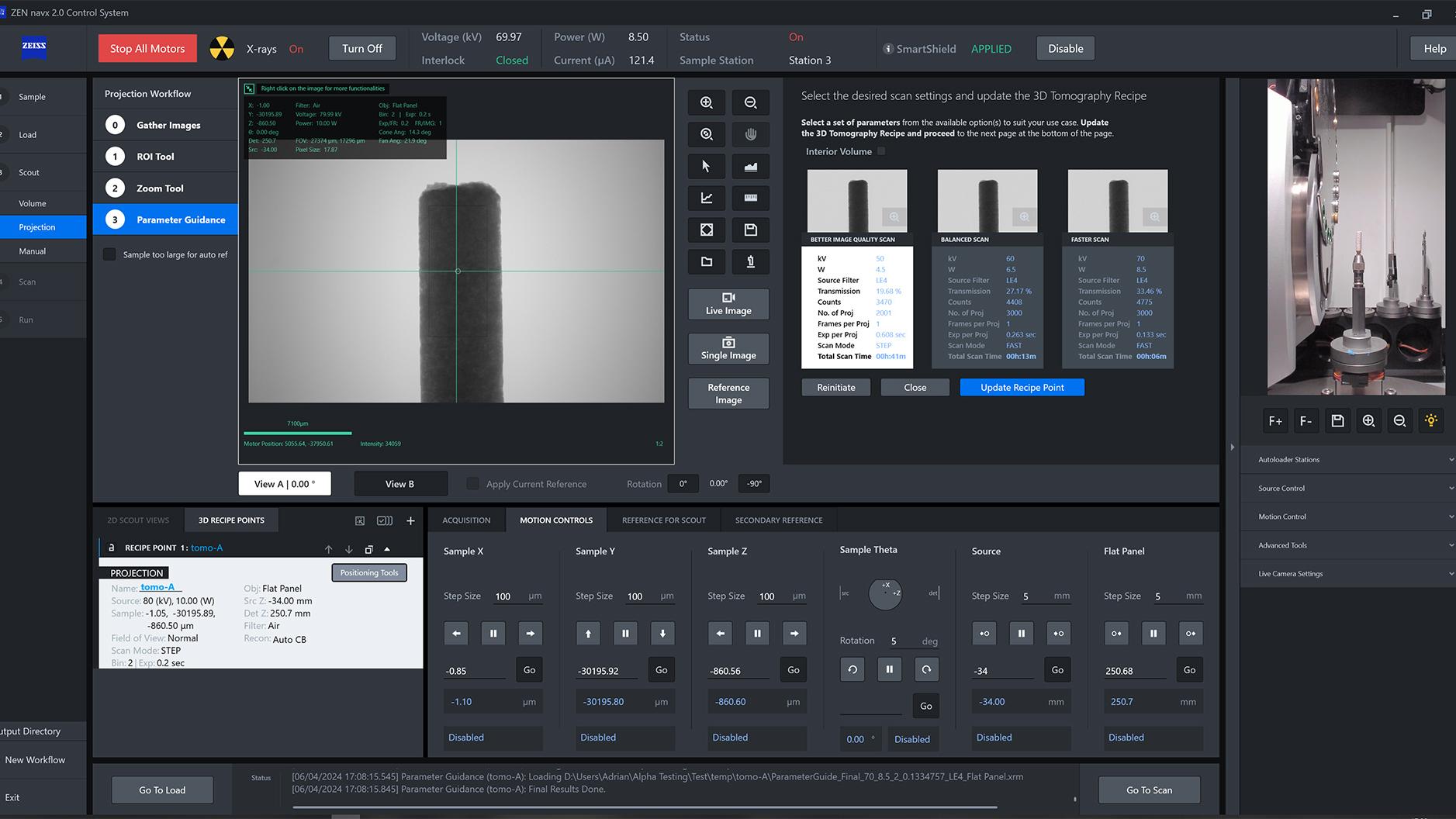Open Sample X Disabled dropdown
This screenshot has height=819, width=1456.
click(x=493, y=738)
